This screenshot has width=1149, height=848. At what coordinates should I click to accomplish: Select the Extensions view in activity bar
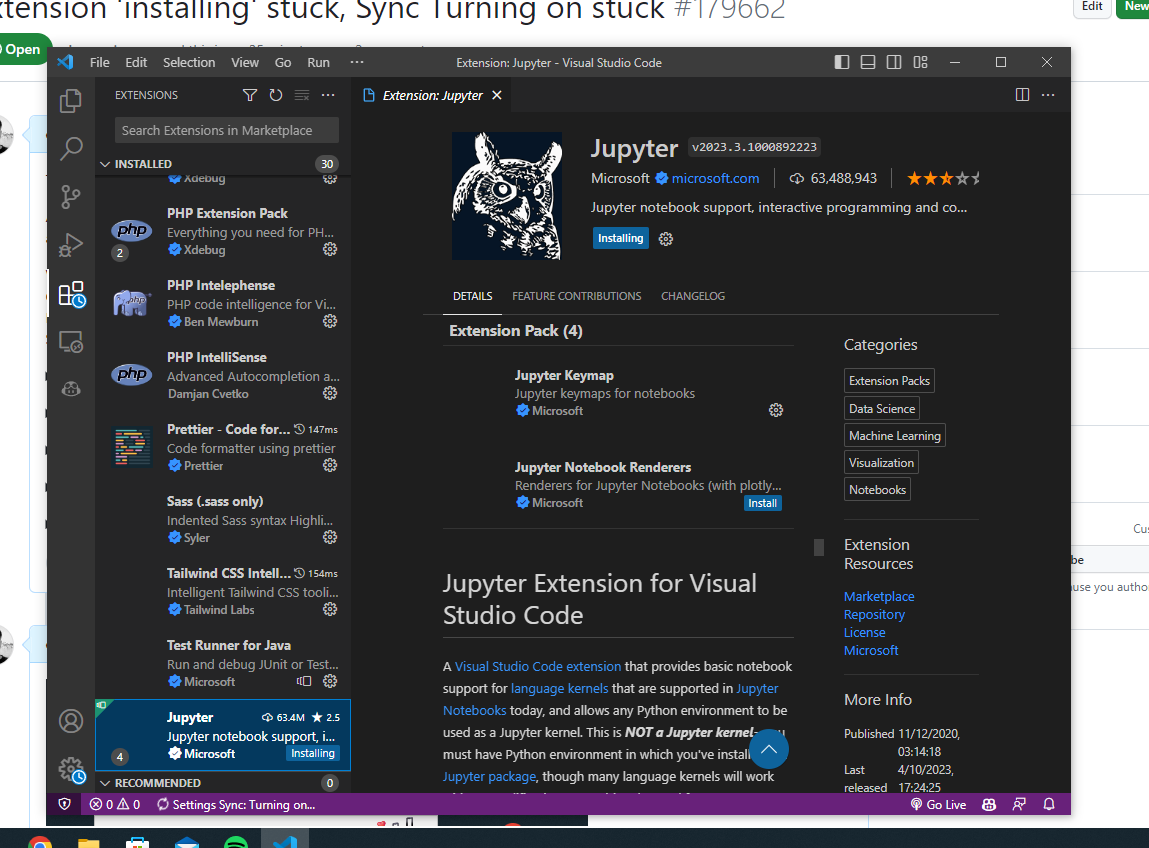tap(71, 293)
